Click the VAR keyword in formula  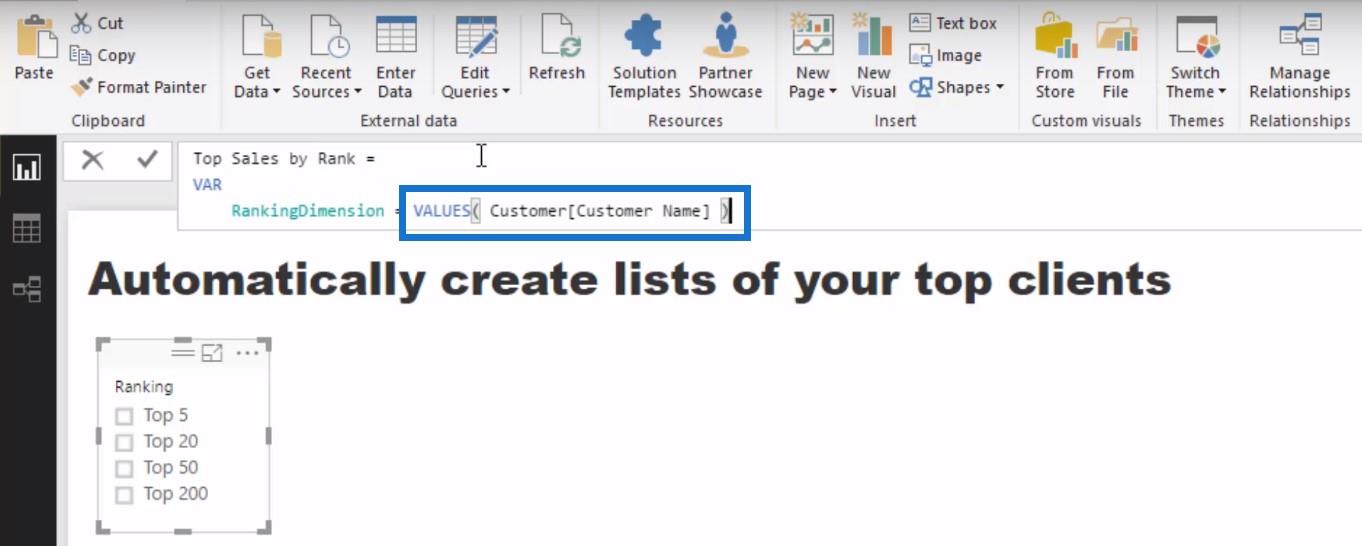pos(207,184)
